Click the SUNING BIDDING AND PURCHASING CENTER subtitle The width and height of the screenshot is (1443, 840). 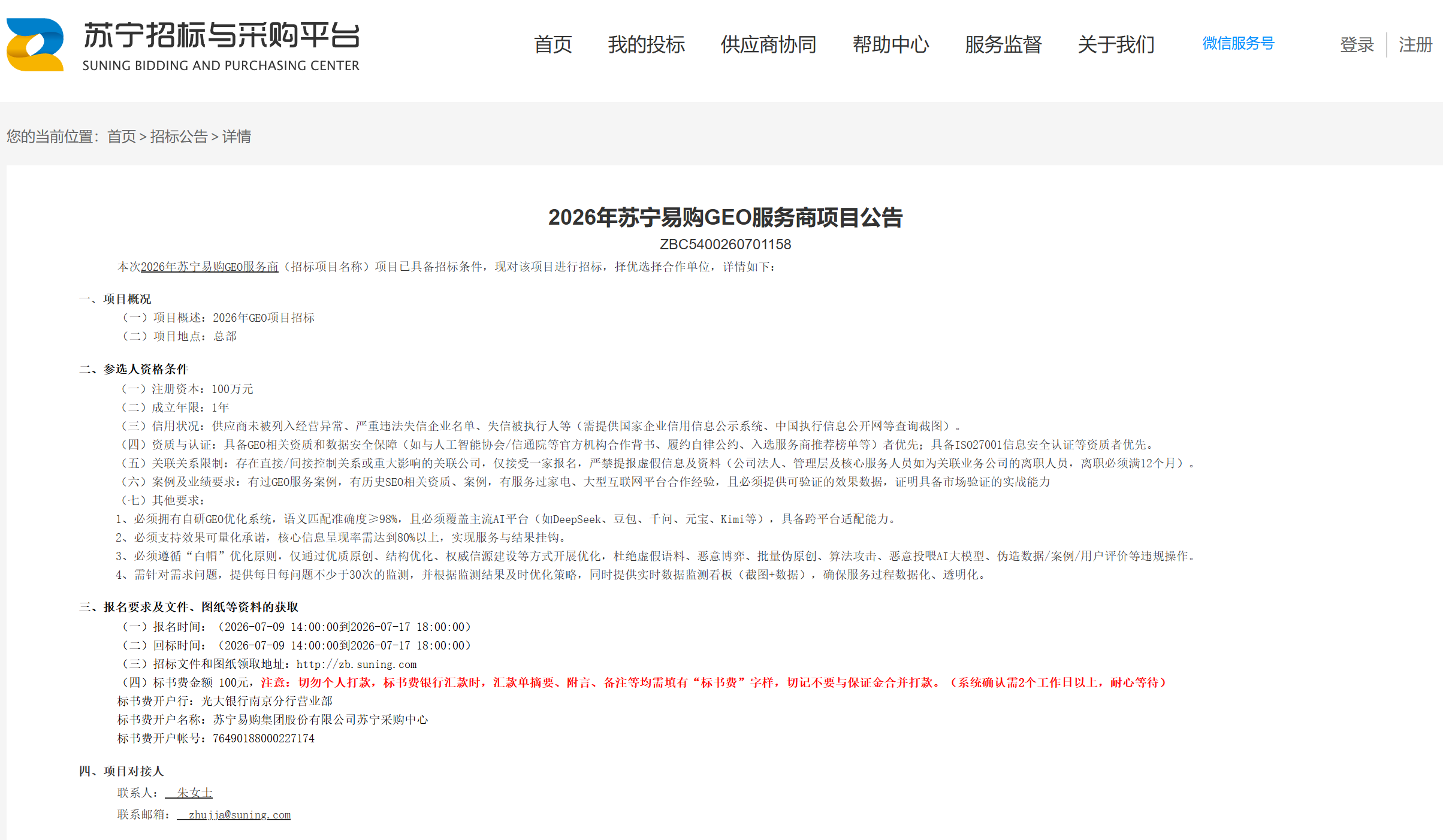coord(221,65)
